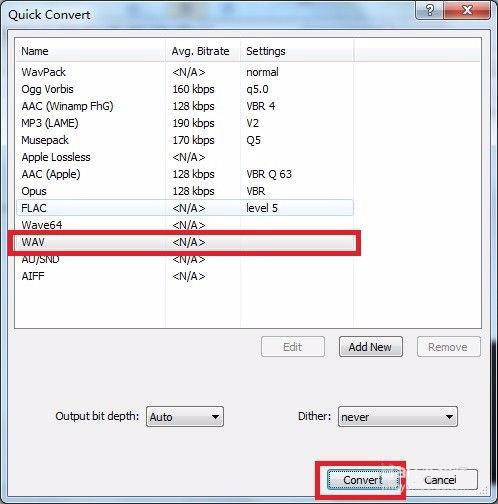Click the Add New button

[x=371, y=347]
